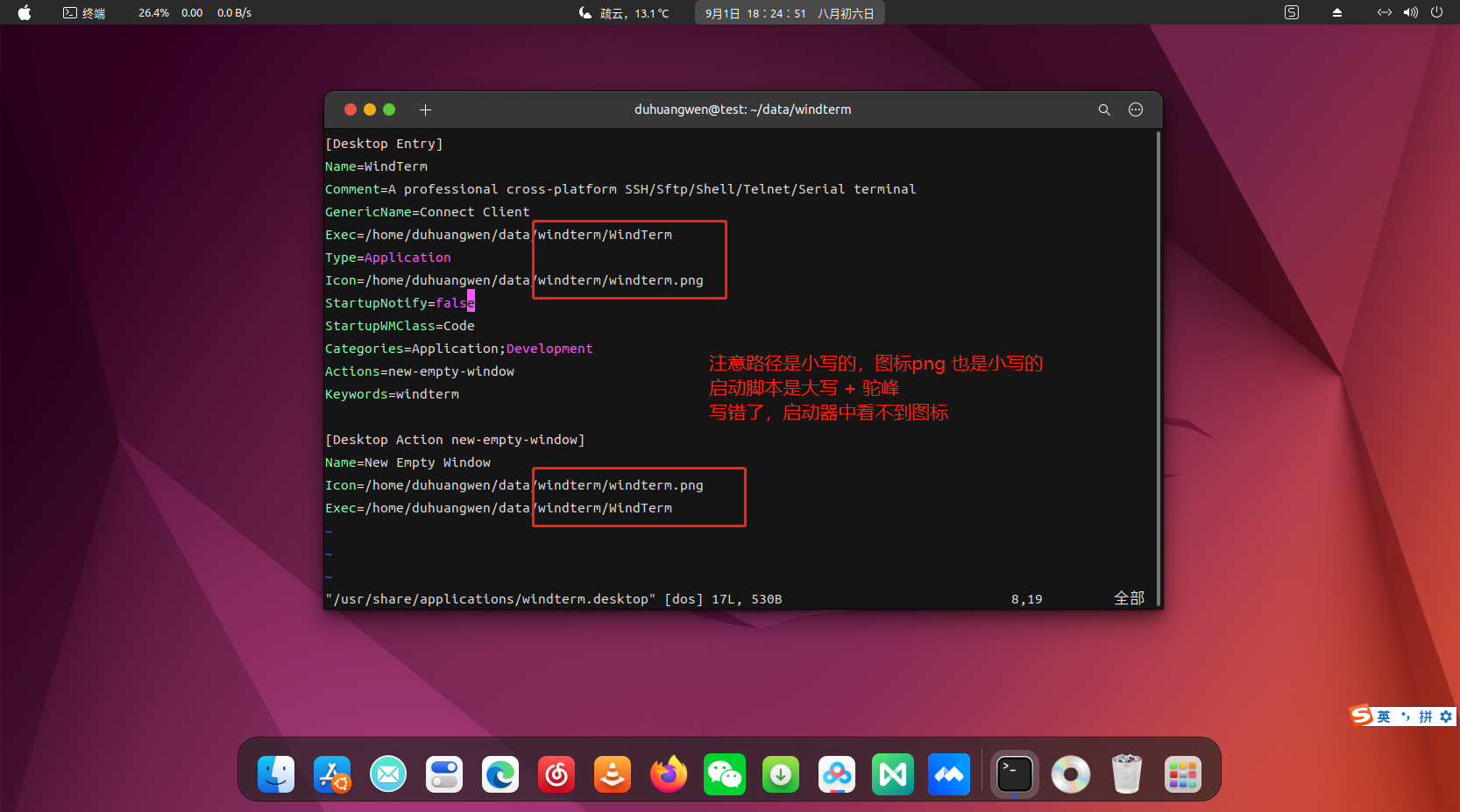Open the power menu in top bar
The height and width of the screenshot is (812, 1460).
1436,12
